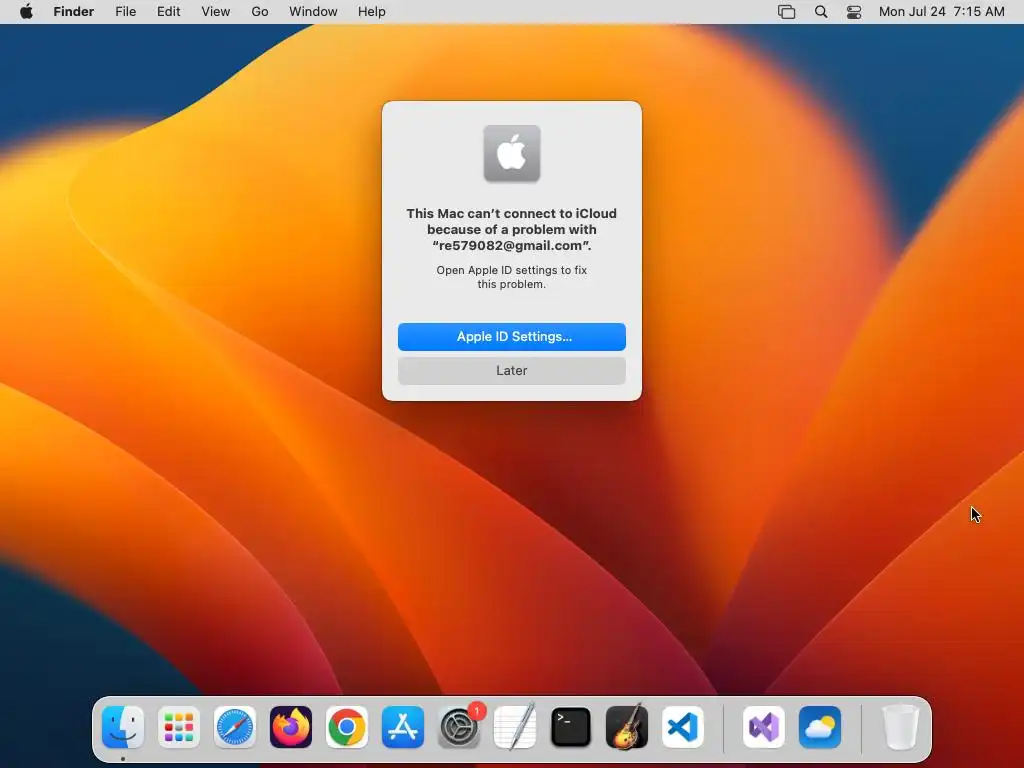Launch GarageBand from the Dock

pyautogui.click(x=627, y=728)
